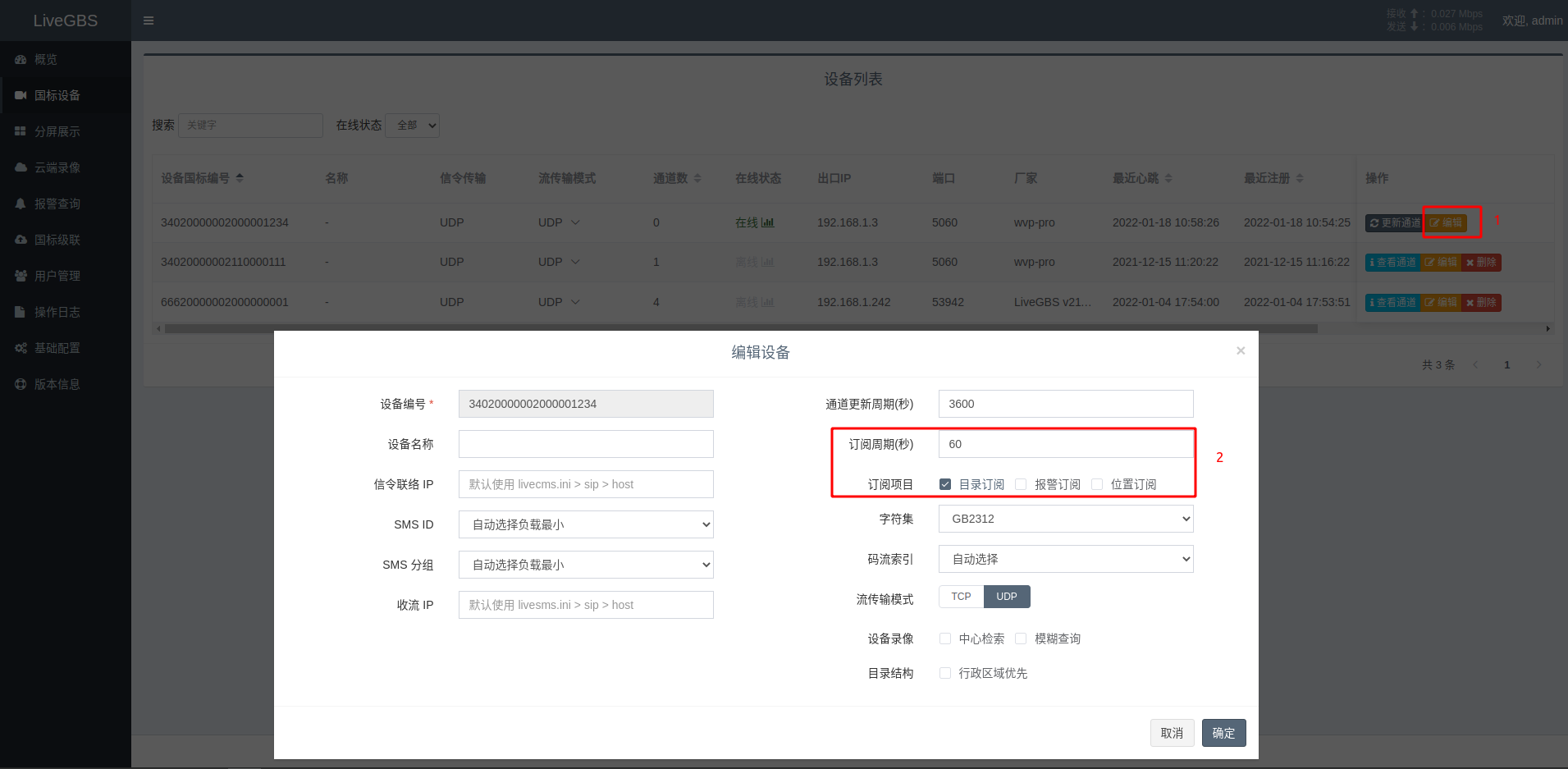Close the 编辑设备 dialog with X
Viewport: 1568px width, 769px height.
(1241, 350)
